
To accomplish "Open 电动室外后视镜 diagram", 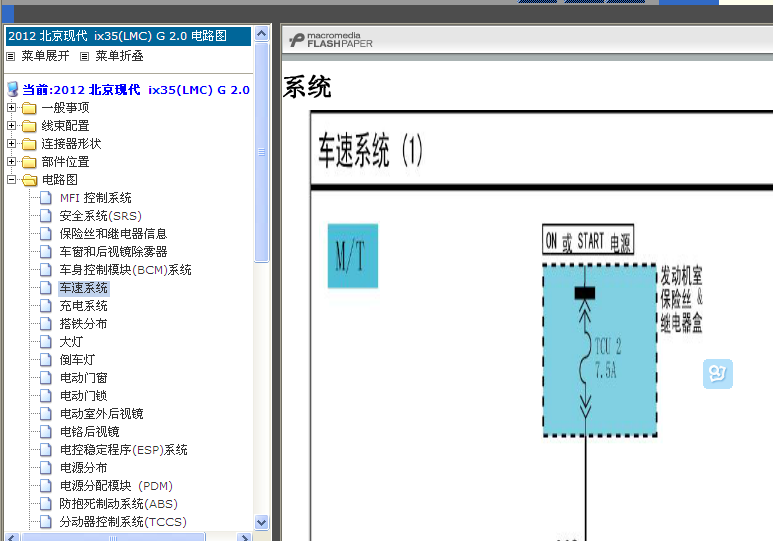I will click(102, 414).
